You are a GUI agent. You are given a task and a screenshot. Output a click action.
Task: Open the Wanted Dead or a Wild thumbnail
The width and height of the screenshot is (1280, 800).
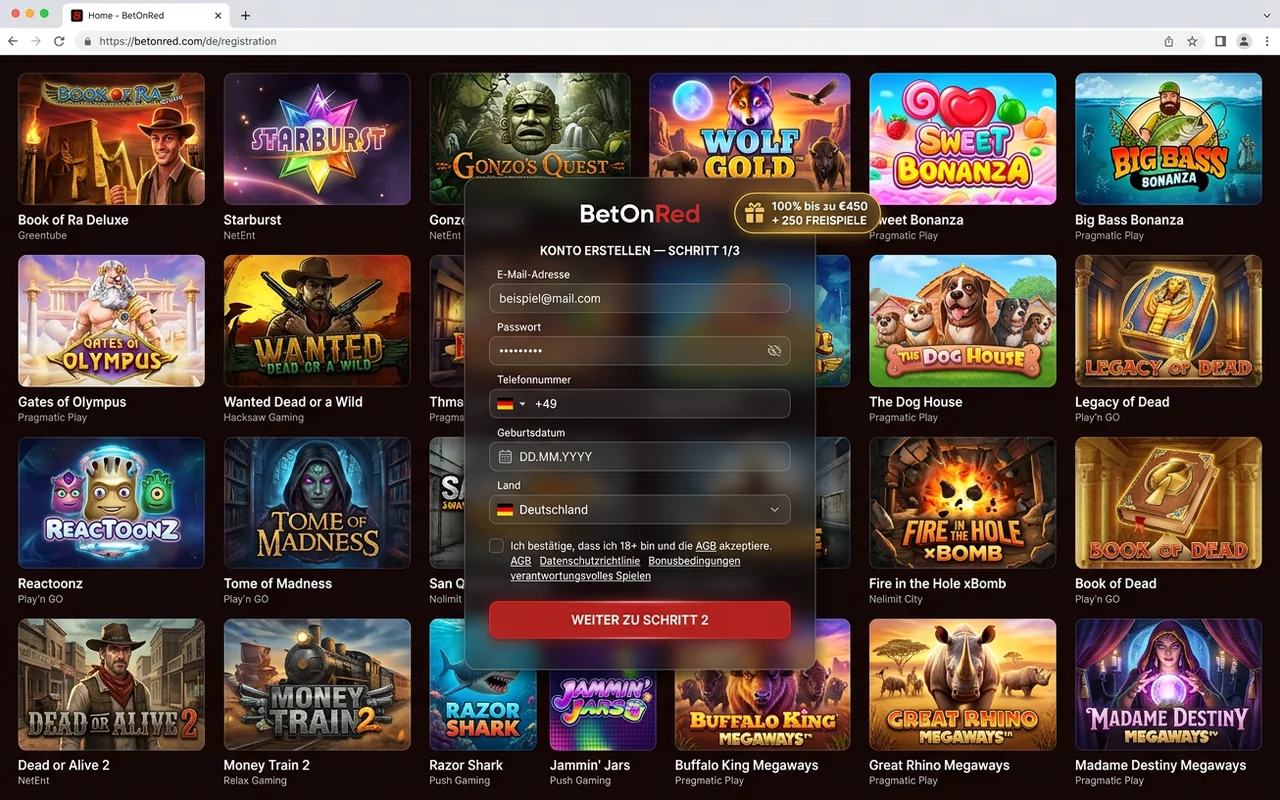tap(317, 321)
